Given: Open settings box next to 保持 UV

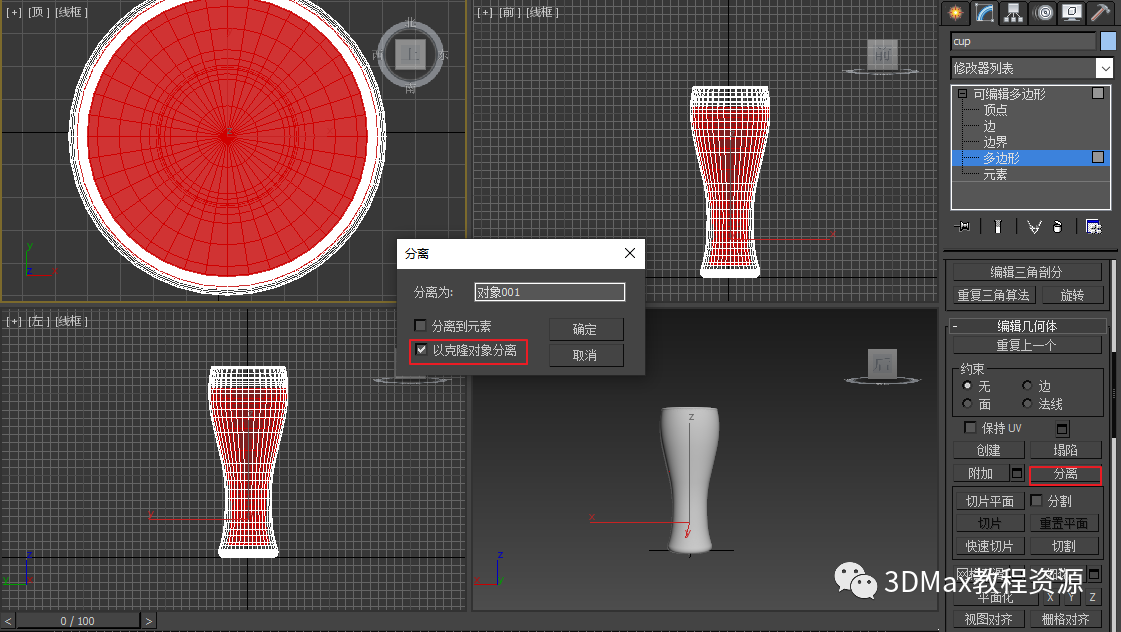Looking at the screenshot, I should coord(1062,429).
